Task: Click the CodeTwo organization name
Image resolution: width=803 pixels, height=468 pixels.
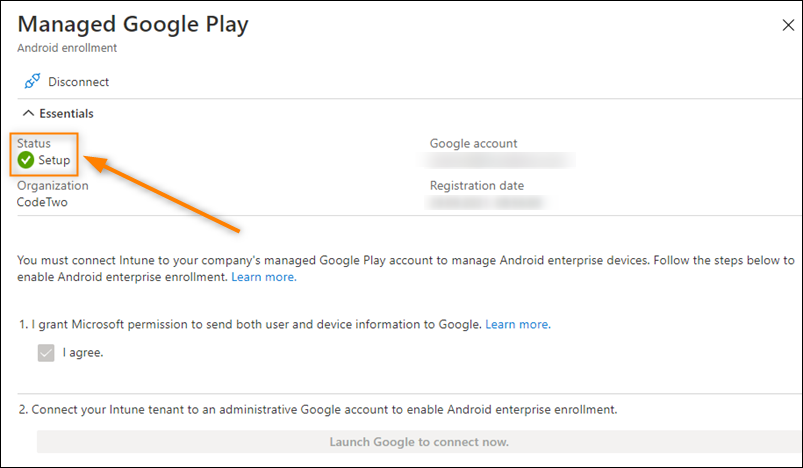Action: pyautogui.click(x=42, y=202)
